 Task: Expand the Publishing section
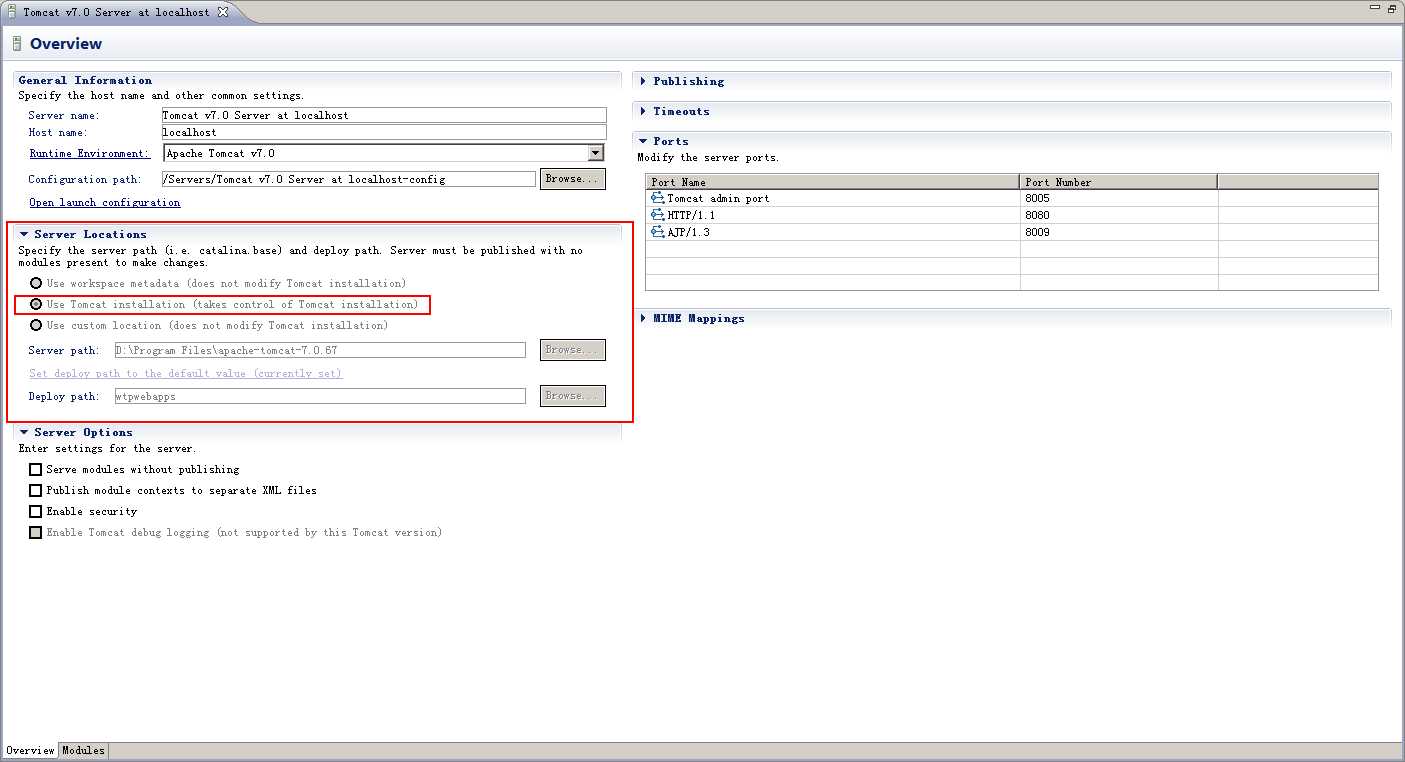[x=643, y=81]
